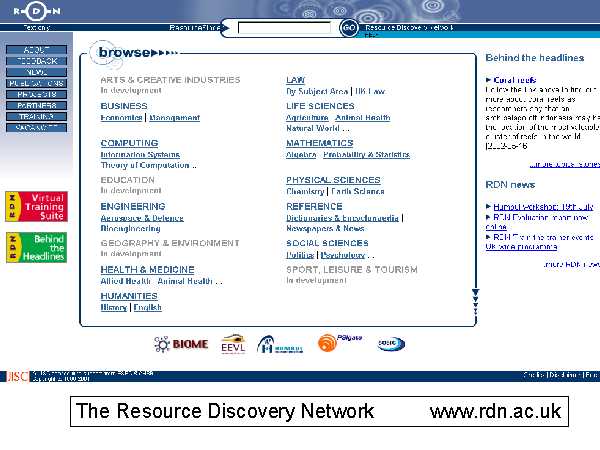Open the Publications sidebar button
The image size is (600, 450).
(x=37, y=83)
